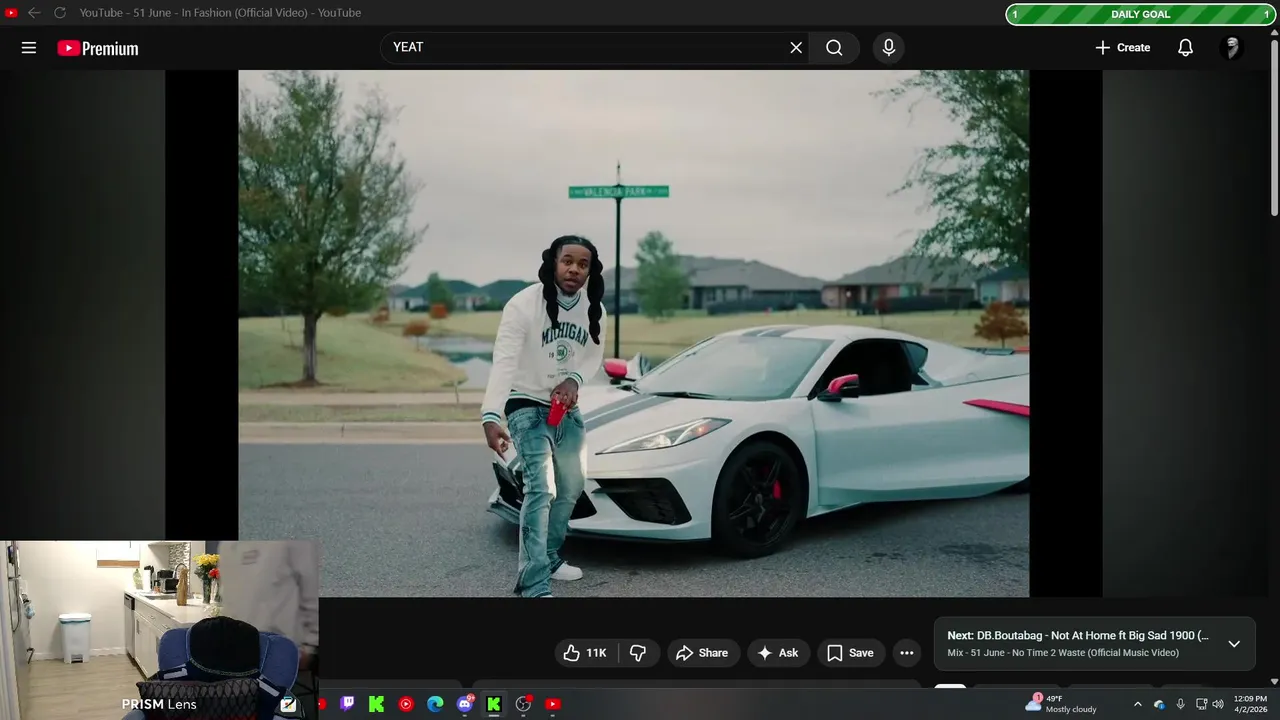This screenshot has height=720, width=1280.
Task: Open OBS Studio from the taskbar
Action: [x=523, y=704]
